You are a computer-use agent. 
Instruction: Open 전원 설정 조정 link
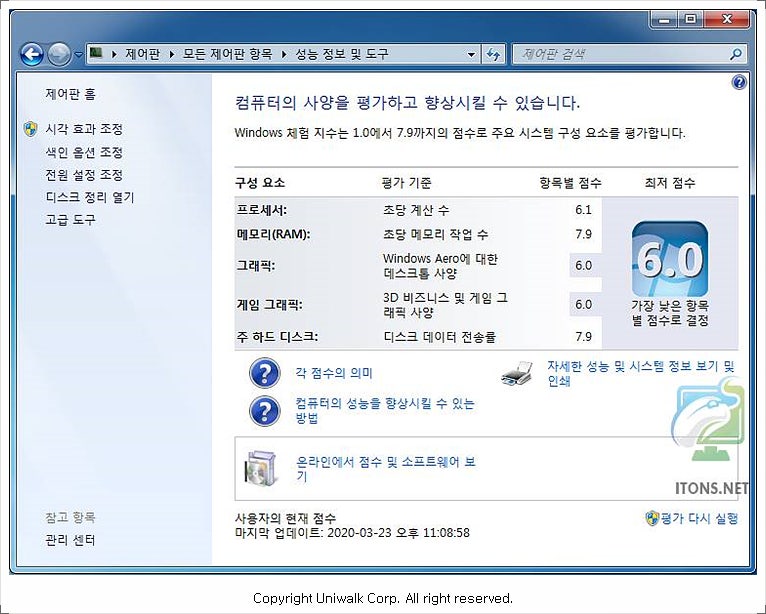coord(84,175)
